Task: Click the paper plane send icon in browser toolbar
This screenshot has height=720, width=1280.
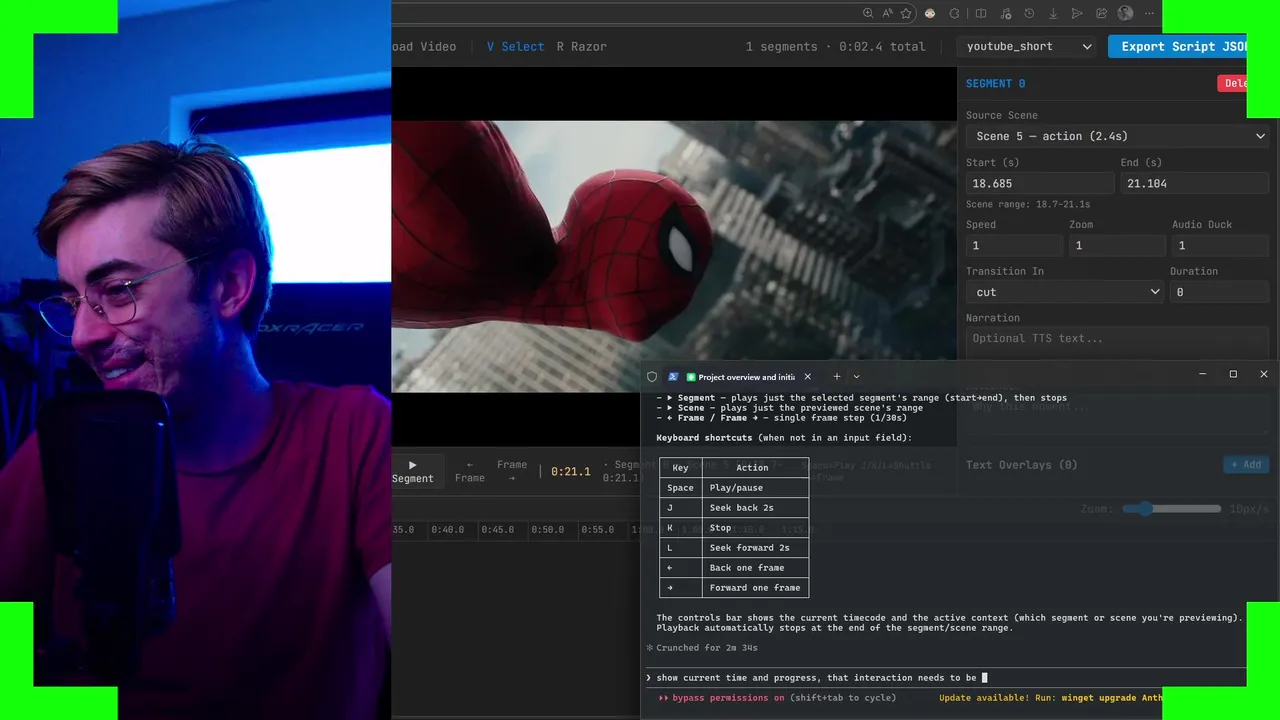Action: 1077,13
